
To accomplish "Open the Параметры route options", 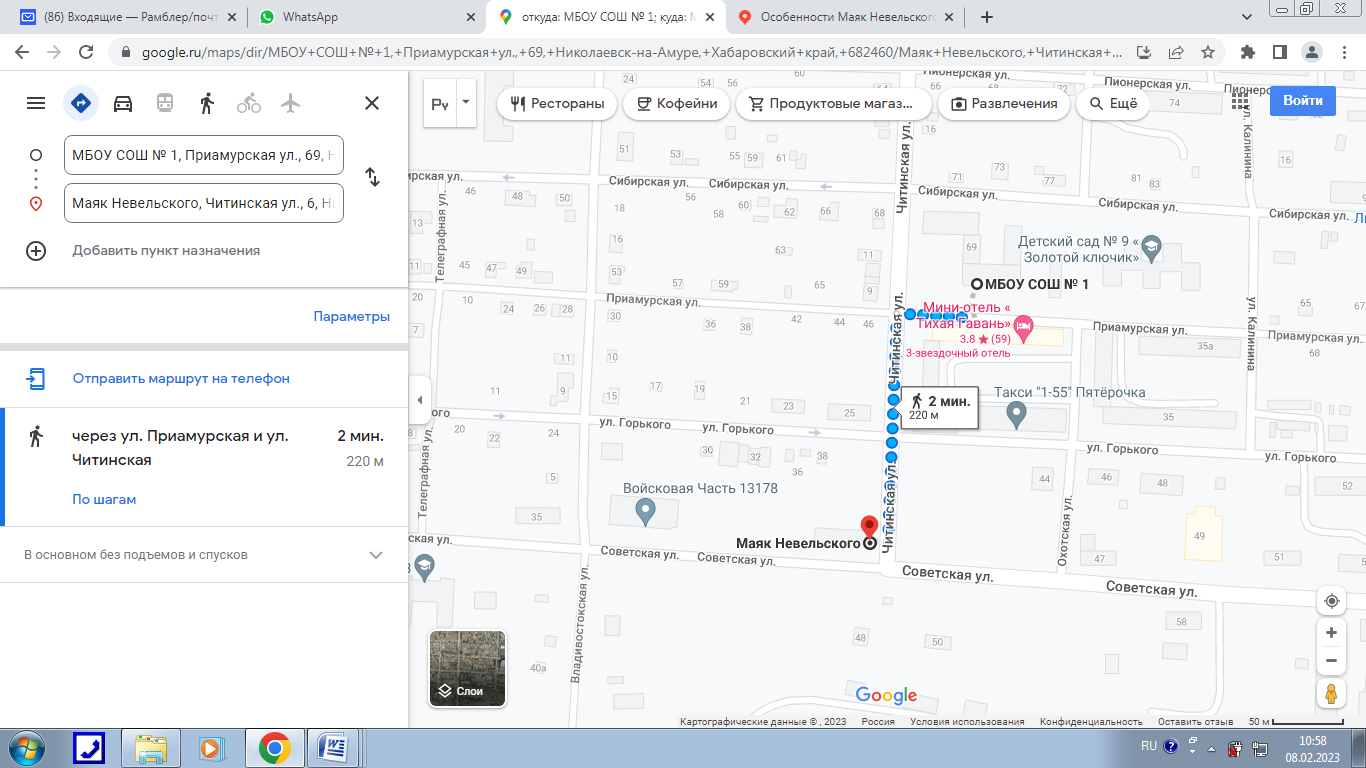I will coord(351,317).
